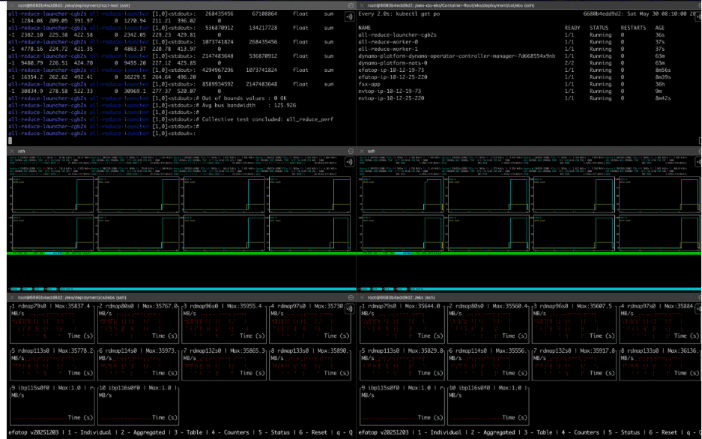The image size is (702, 439).
Task: Click the bell icon in the left efatop pane
Action: (349, 309)
